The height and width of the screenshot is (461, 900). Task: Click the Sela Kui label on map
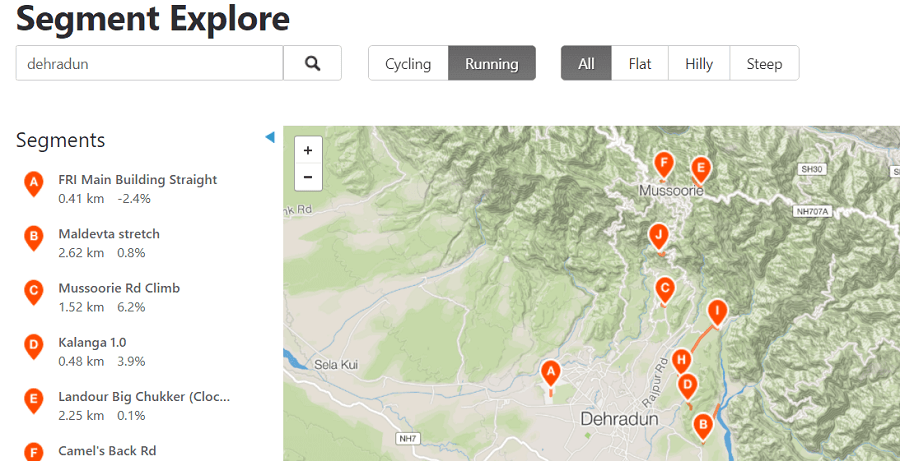[x=336, y=365]
